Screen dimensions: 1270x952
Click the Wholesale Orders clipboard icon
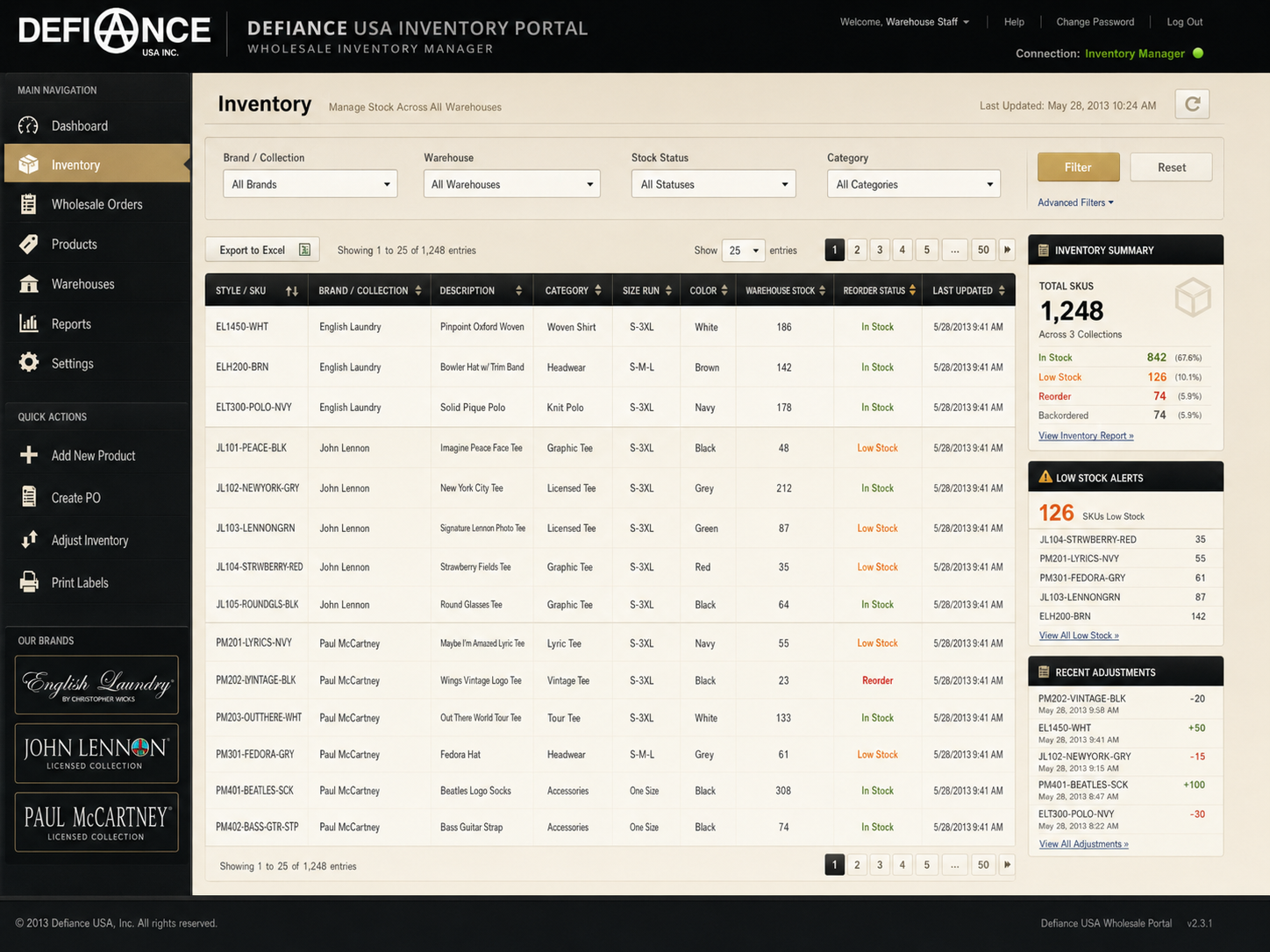(x=28, y=204)
